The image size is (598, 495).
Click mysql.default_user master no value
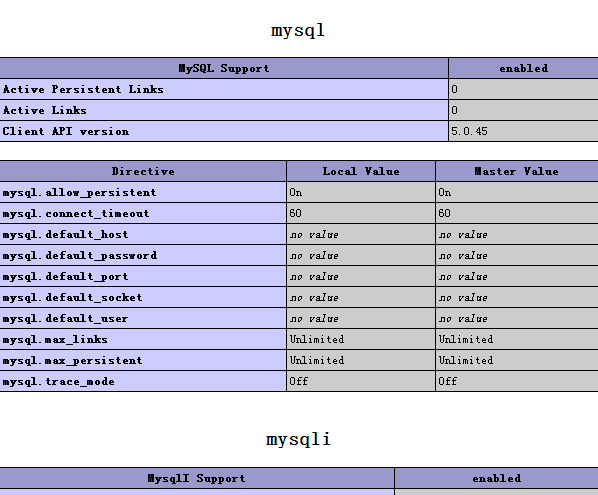tap(463, 319)
